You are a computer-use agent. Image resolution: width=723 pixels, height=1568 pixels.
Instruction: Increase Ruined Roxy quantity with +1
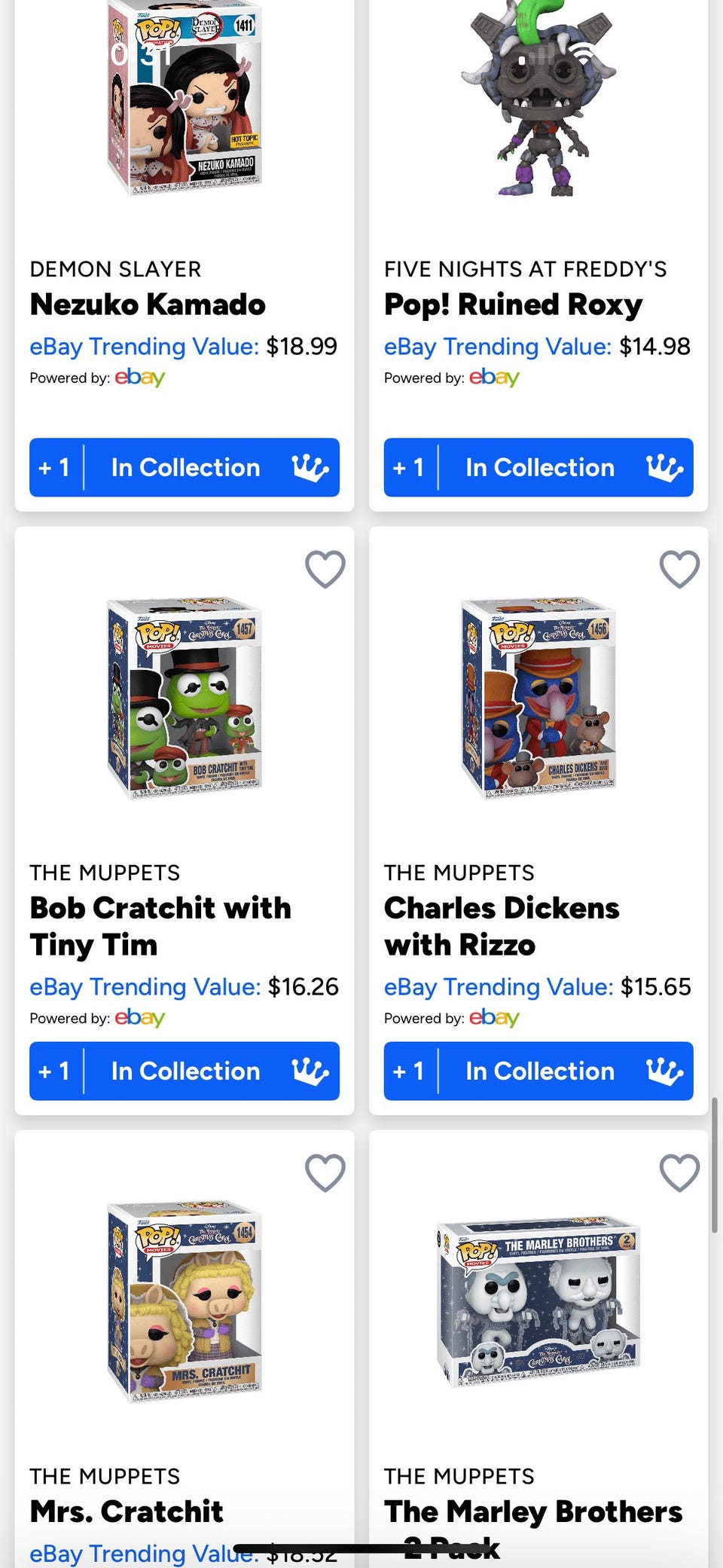410,468
